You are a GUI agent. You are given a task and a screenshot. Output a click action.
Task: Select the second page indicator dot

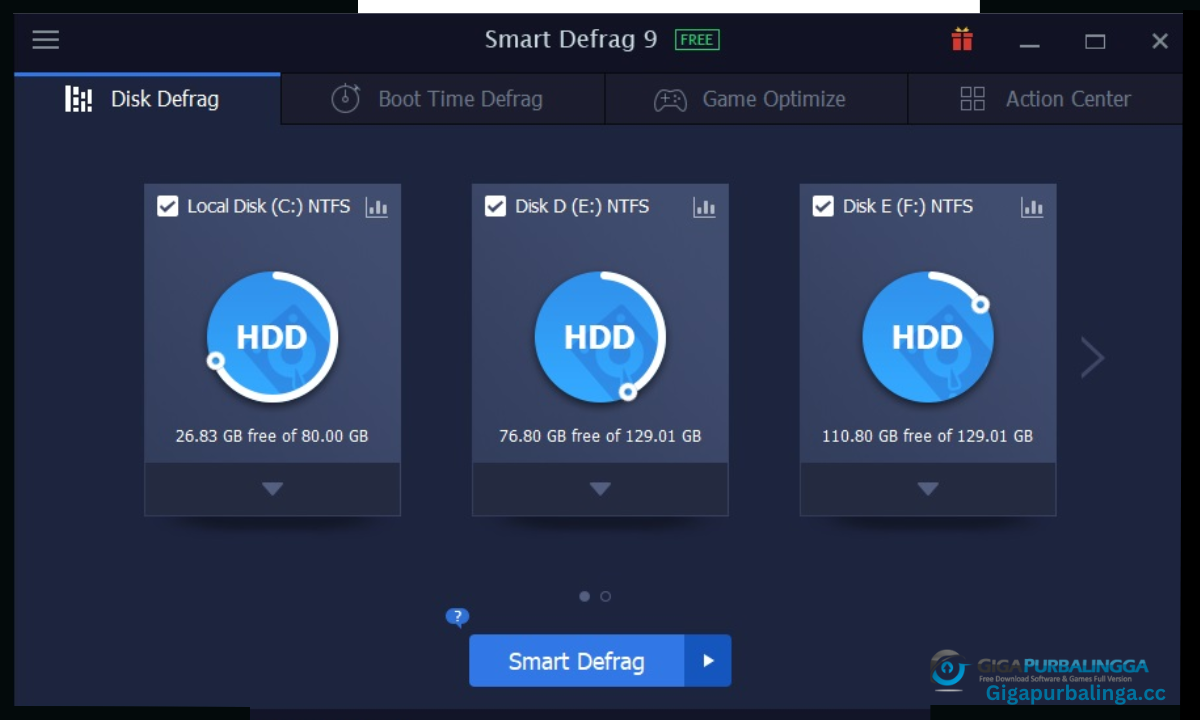click(605, 596)
